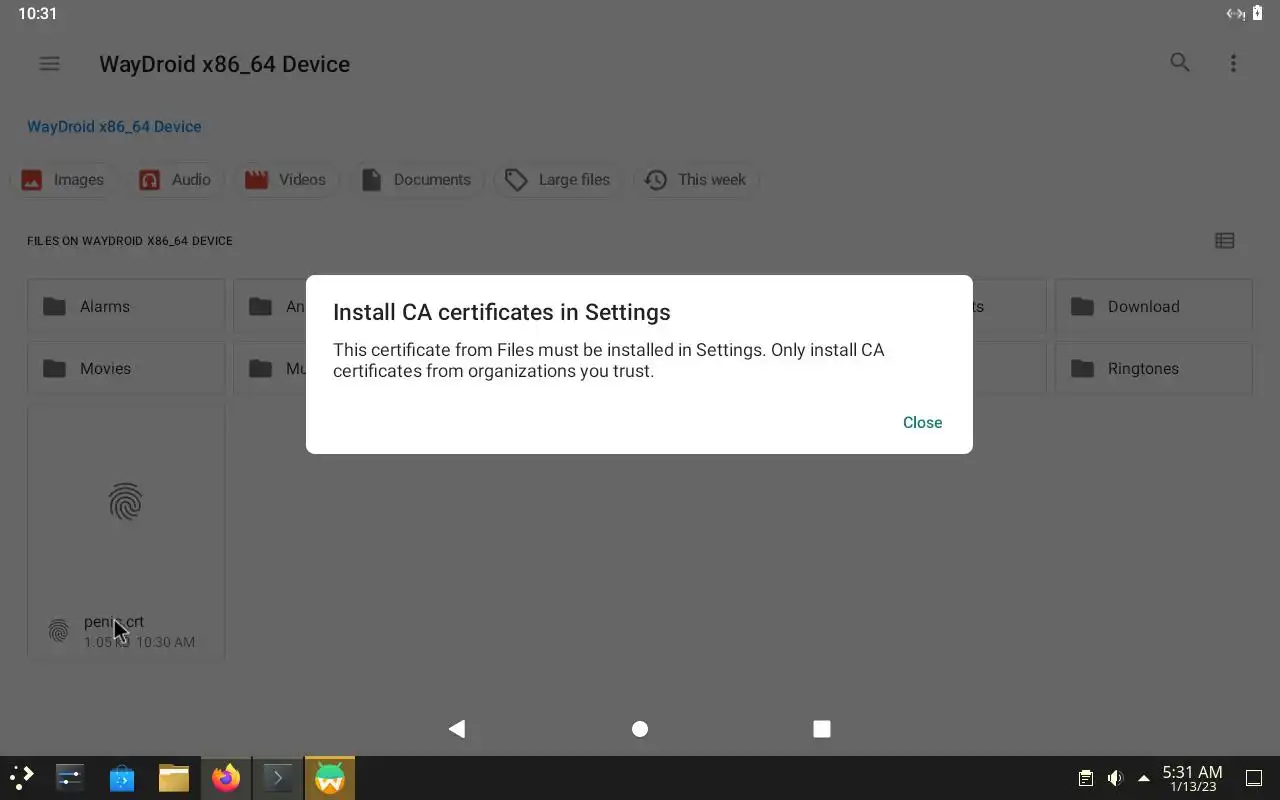Open clipboard tray icon
Image resolution: width=1280 pixels, height=800 pixels.
pyautogui.click(x=1086, y=778)
